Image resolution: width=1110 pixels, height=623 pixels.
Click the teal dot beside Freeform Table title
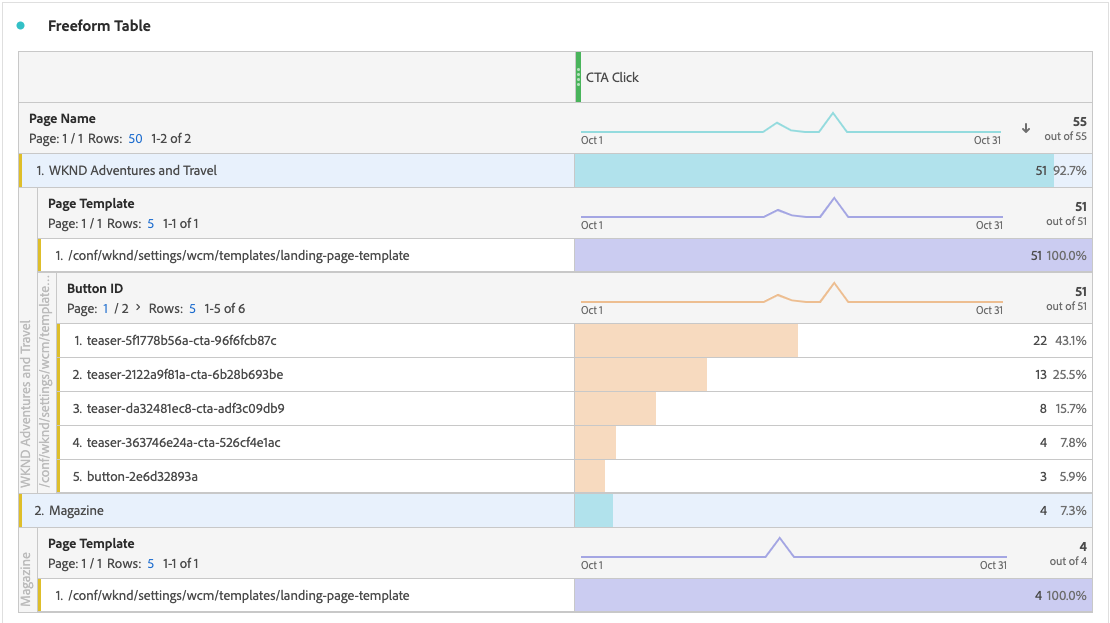[20, 26]
